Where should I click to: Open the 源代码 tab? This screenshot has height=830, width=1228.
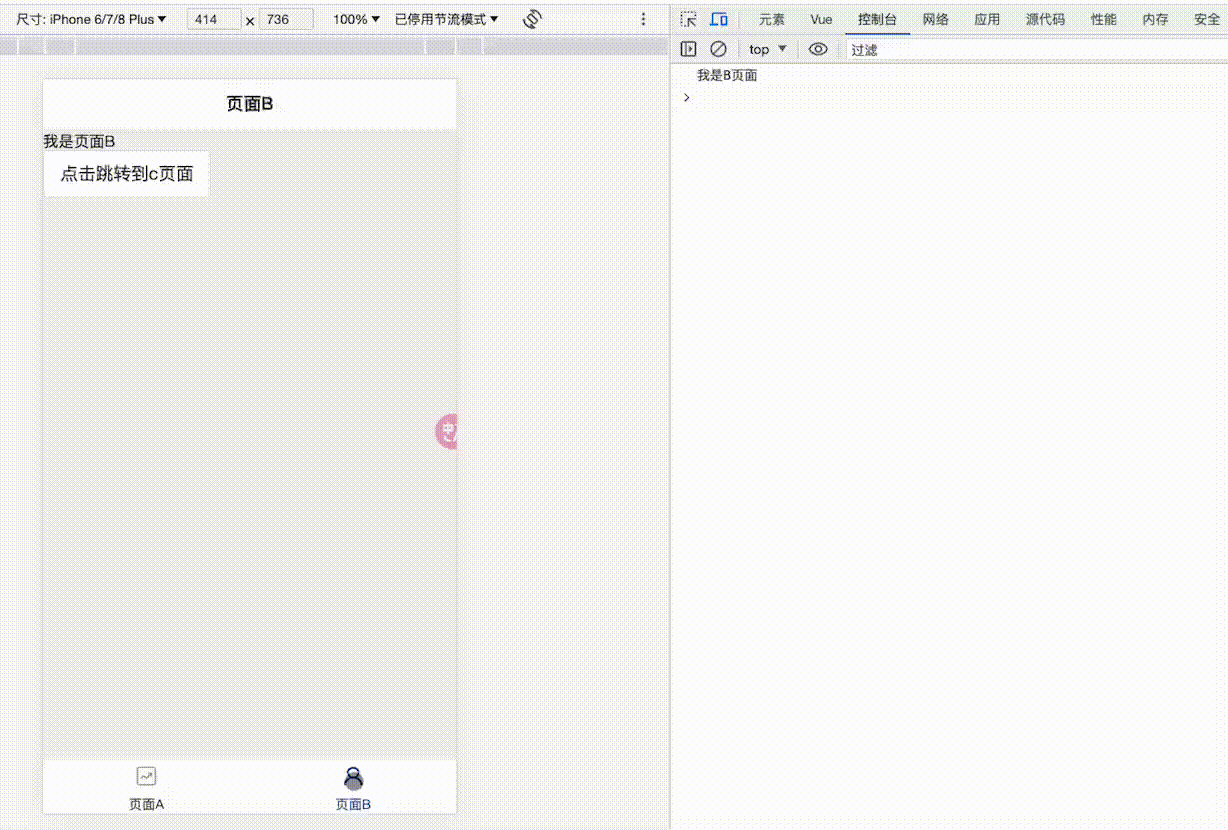click(x=1045, y=19)
